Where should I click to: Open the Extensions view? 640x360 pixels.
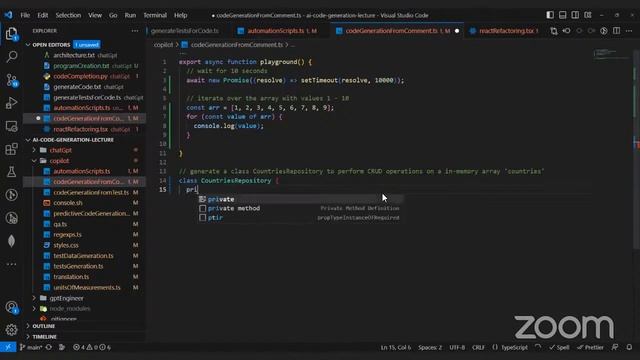tap(11, 149)
